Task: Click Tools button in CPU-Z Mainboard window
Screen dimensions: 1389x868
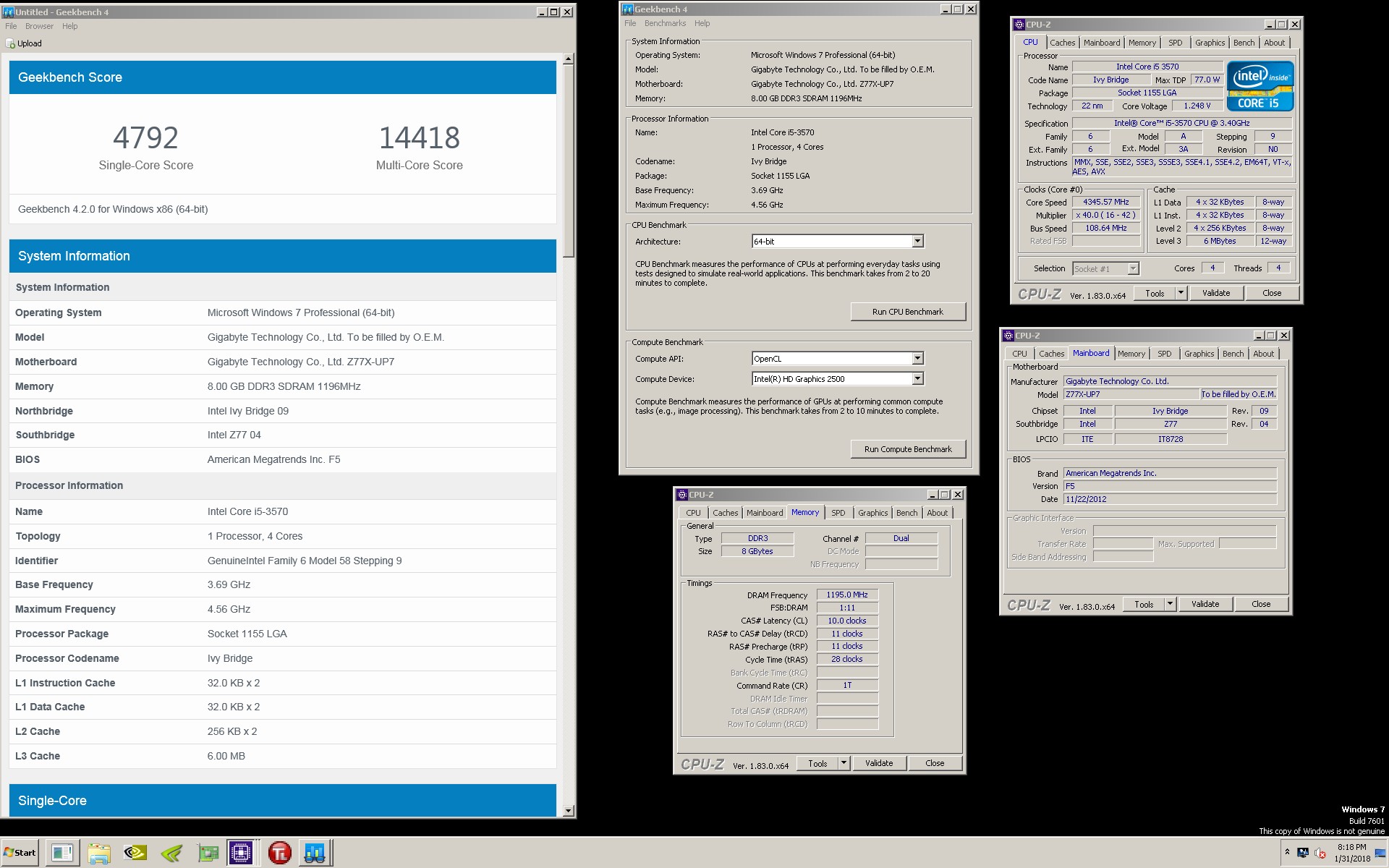Action: (1144, 604)
